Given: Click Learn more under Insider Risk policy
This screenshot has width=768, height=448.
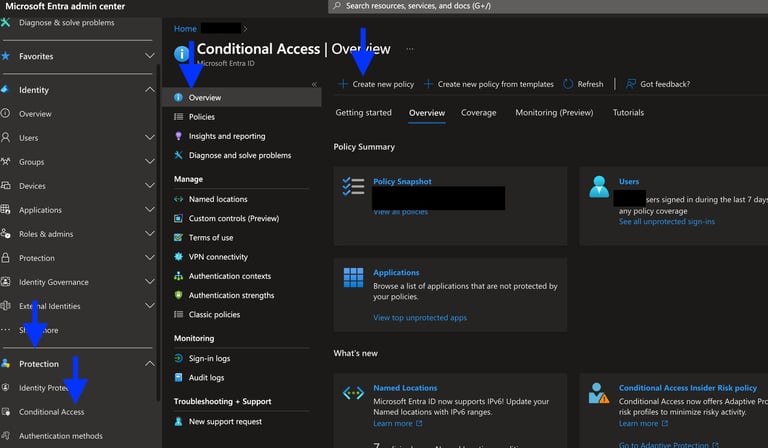Looking at the screenshot, I should tap(643, 424).
